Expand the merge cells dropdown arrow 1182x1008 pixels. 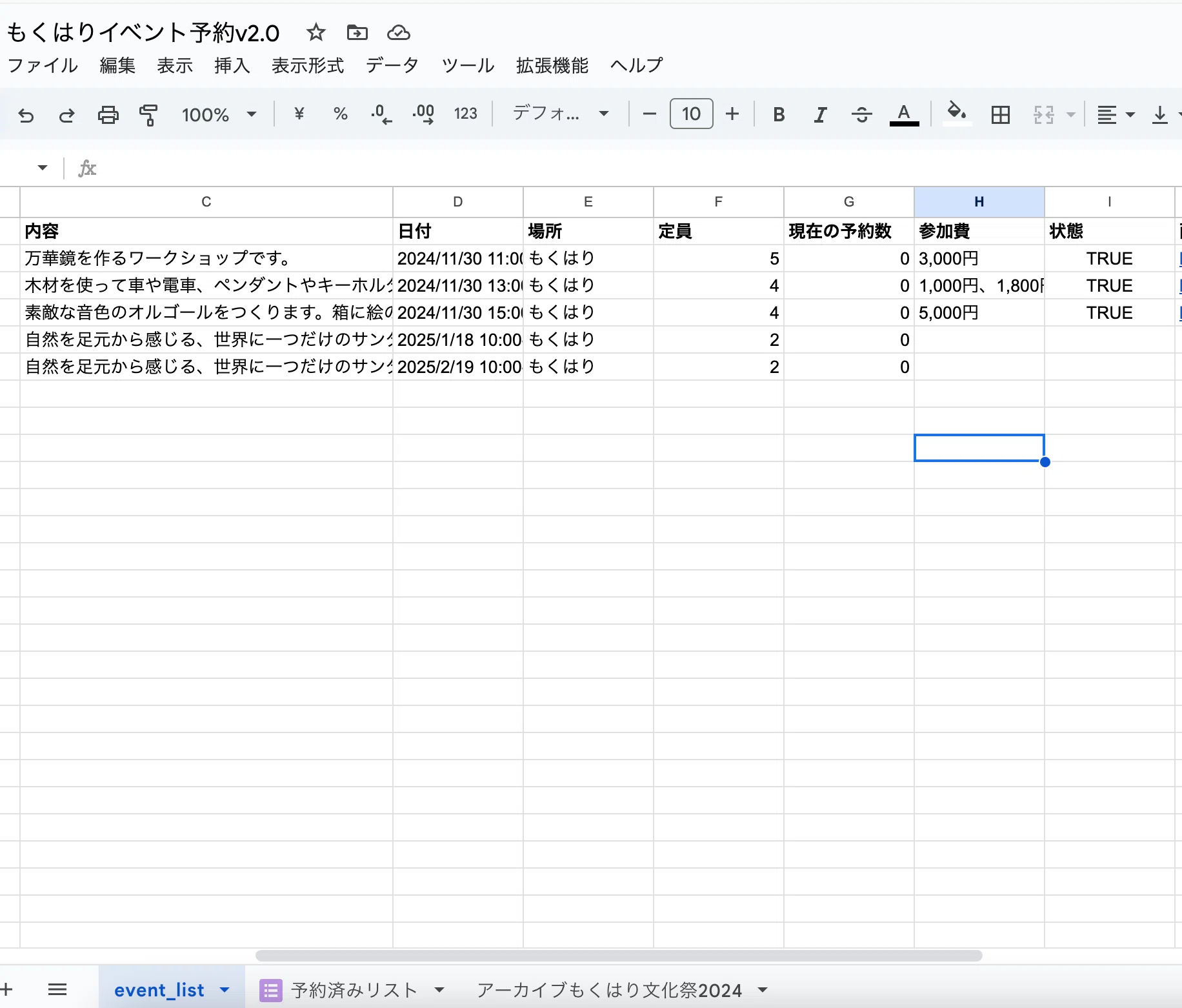(x=1070, y=115)
